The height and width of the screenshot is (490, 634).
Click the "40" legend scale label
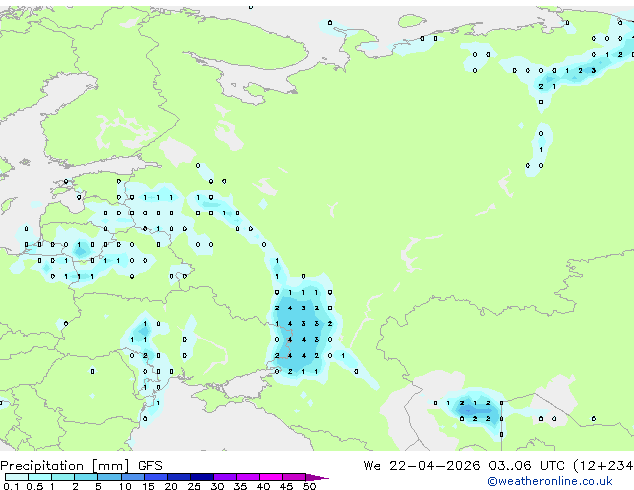coord(263,486)
